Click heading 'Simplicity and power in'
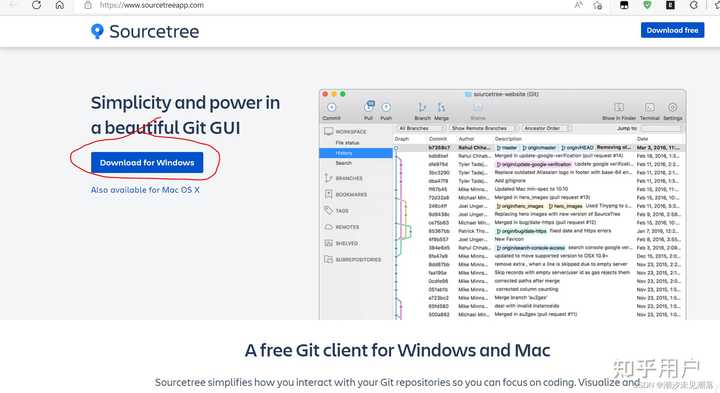Screen dimensions: 720x393 (186, 103)
